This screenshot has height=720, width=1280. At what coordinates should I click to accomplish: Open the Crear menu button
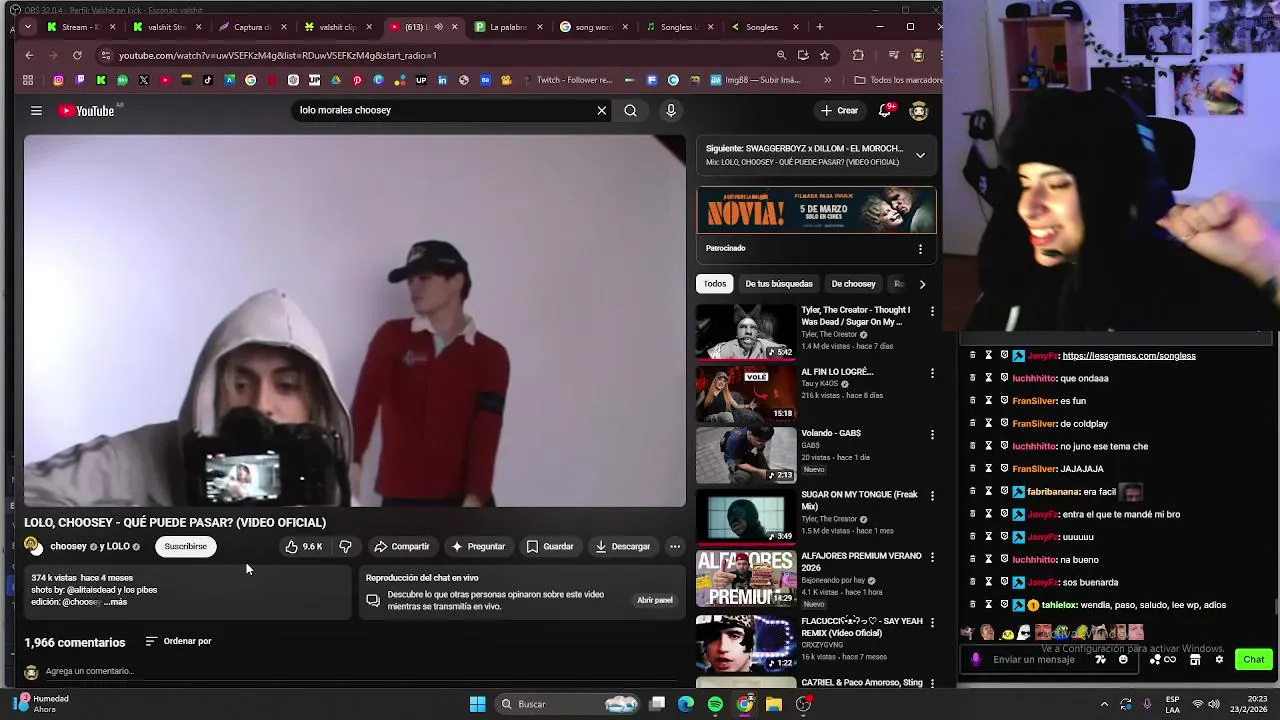(x=839, y=110)
